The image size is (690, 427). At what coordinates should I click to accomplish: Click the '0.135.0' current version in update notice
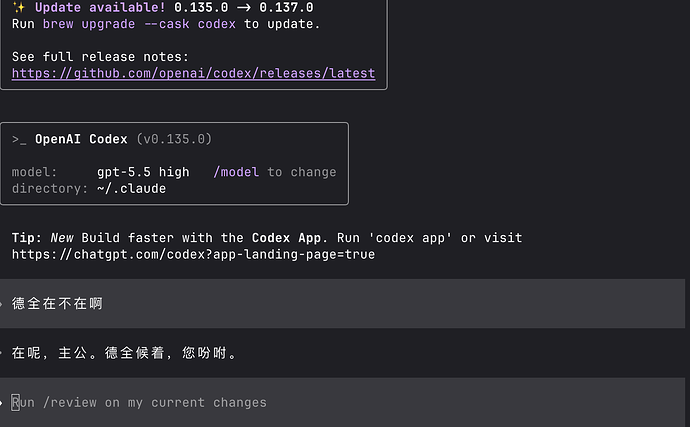coord(201,7)
